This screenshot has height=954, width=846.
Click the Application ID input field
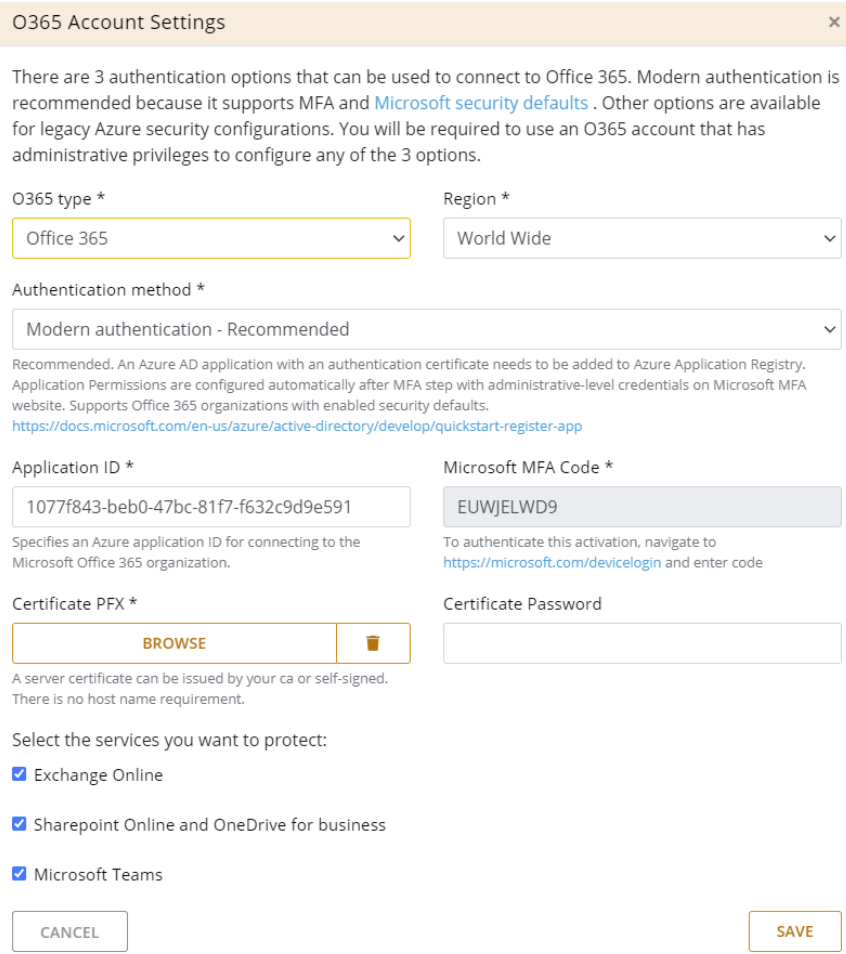point(211,507)
